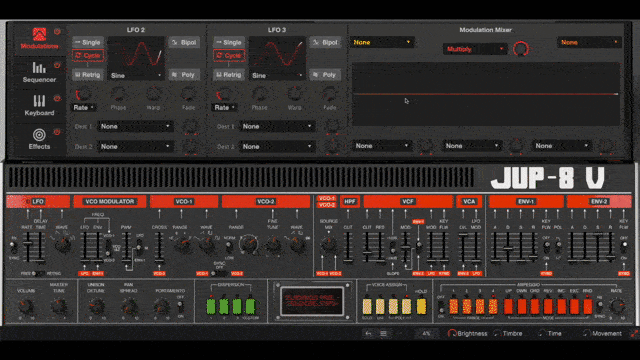Click the Brightness macro knob
This screenshot has height=360, width=640.
(452, 333)
